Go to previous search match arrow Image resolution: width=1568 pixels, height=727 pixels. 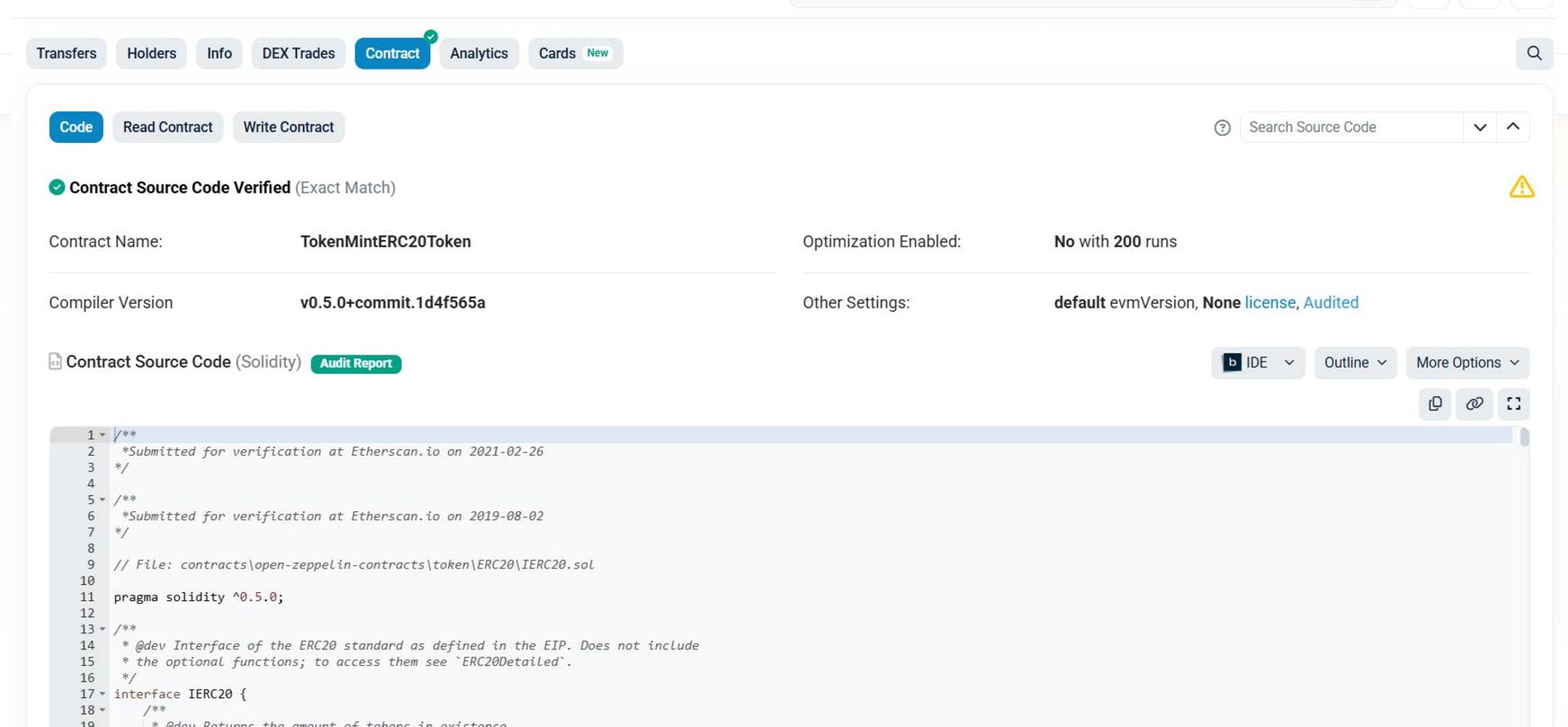pos(1512,127)
